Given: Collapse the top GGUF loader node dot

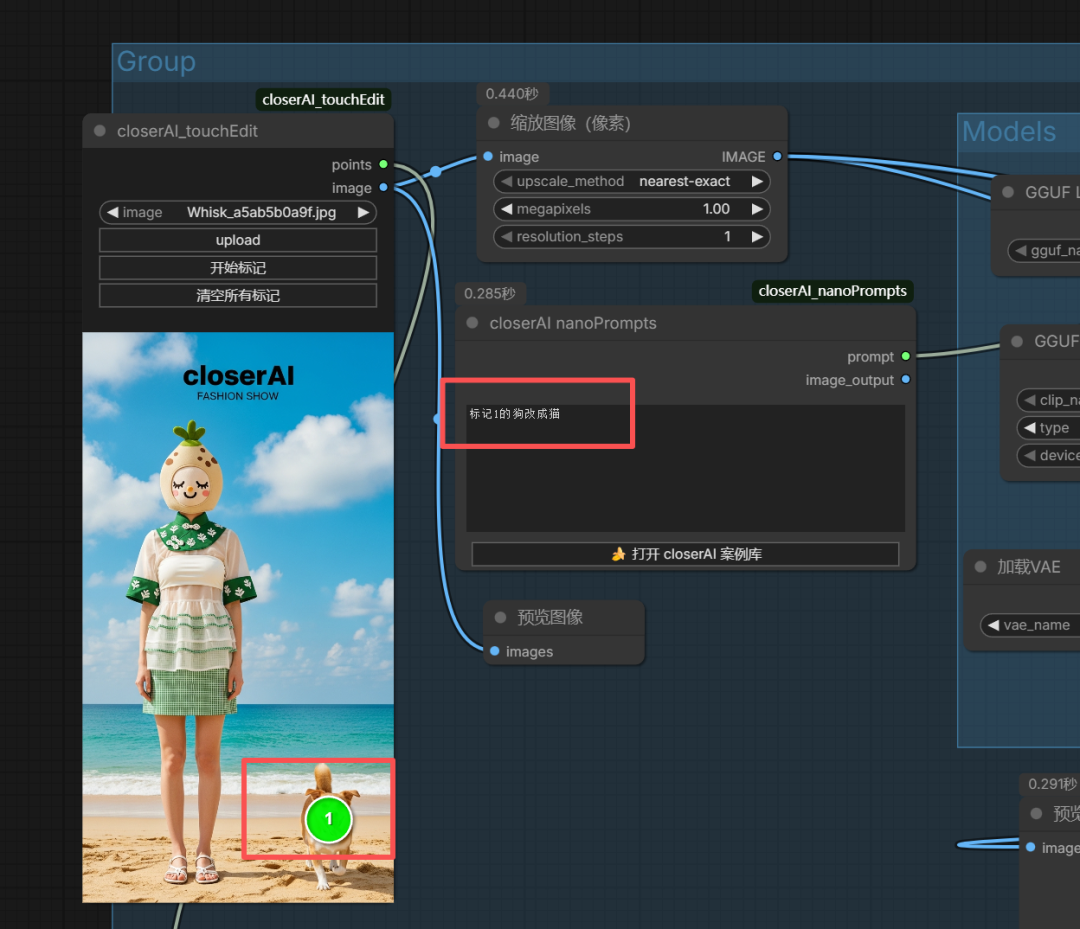Looking at the screenshot, I should click(1008, 192).
